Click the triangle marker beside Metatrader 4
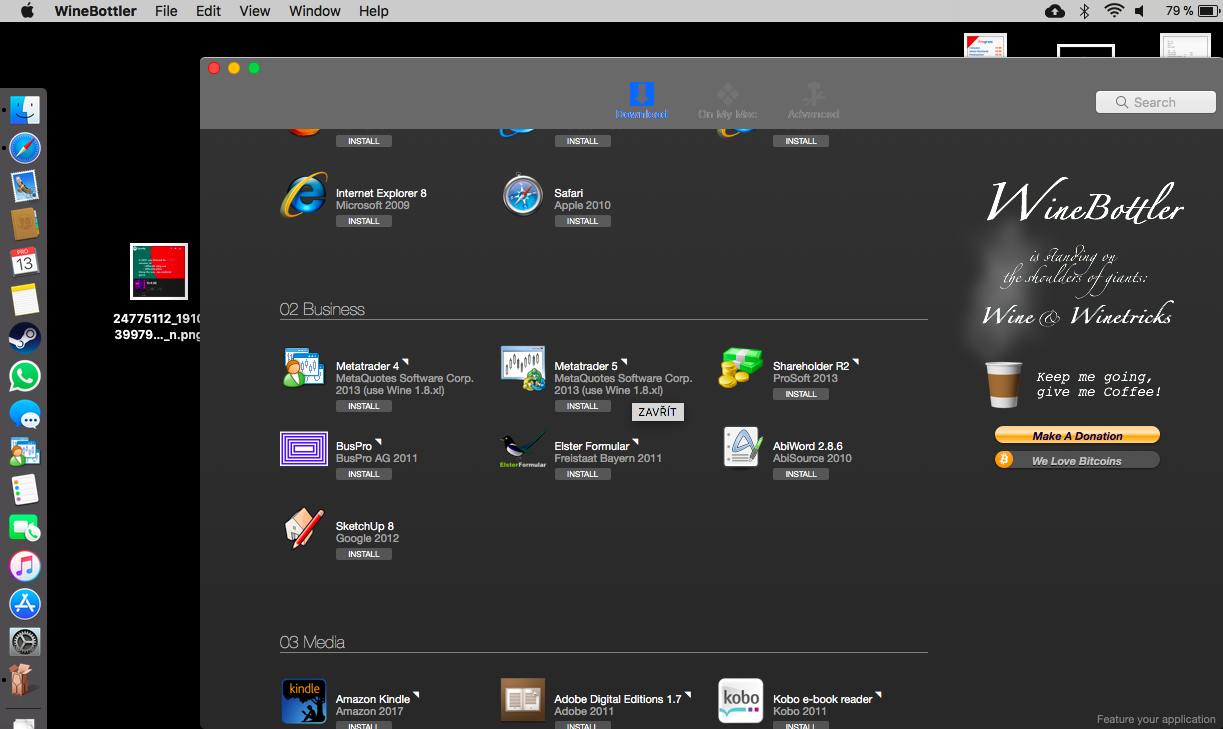This screenshot has width=1223, height=729. click(x=405, y=362)
